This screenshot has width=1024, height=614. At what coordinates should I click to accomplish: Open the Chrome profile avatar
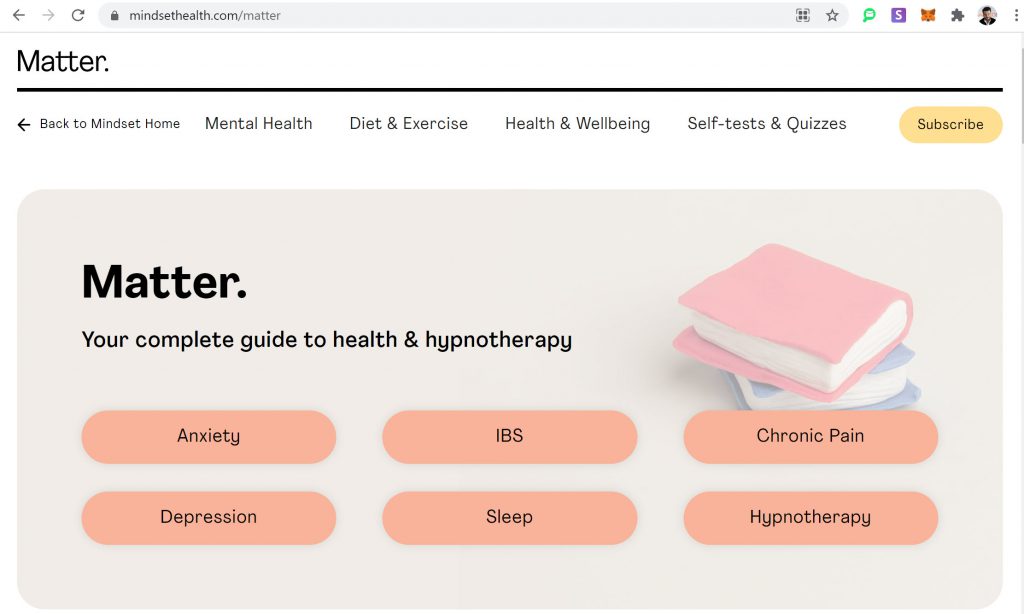click(987, 15)
